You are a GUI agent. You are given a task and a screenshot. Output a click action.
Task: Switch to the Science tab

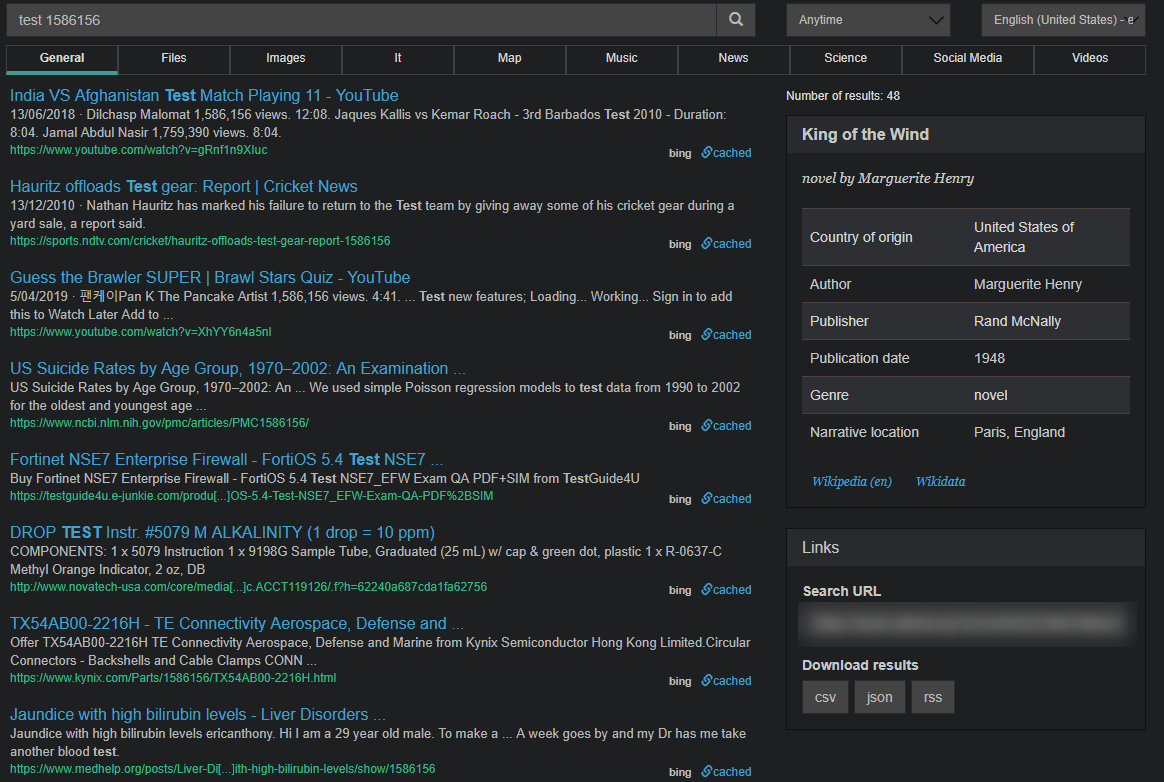point(845,59)
